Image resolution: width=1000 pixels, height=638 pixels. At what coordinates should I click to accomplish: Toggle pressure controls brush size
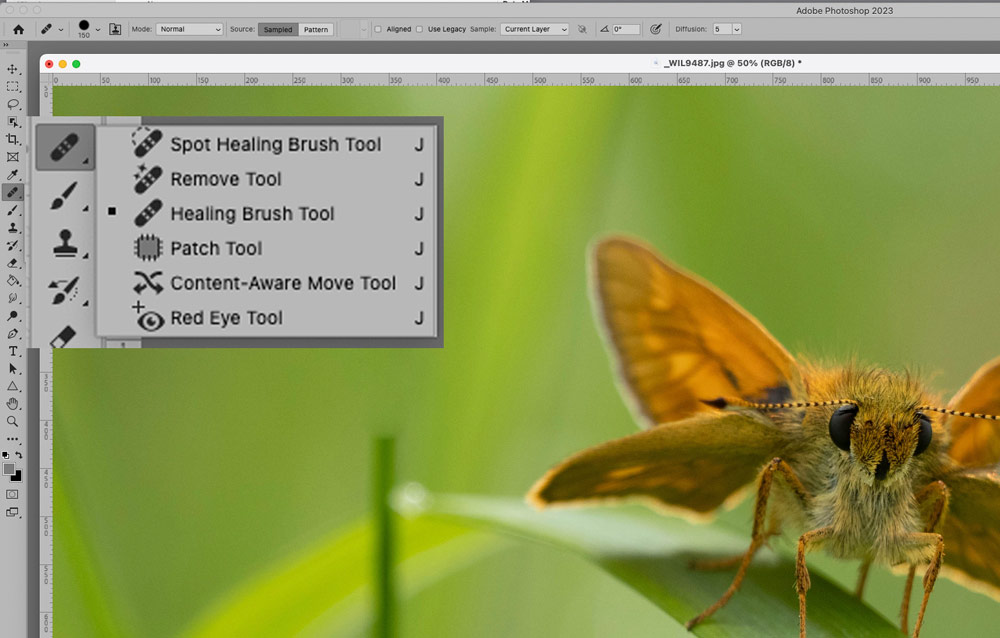coord(655,29)
